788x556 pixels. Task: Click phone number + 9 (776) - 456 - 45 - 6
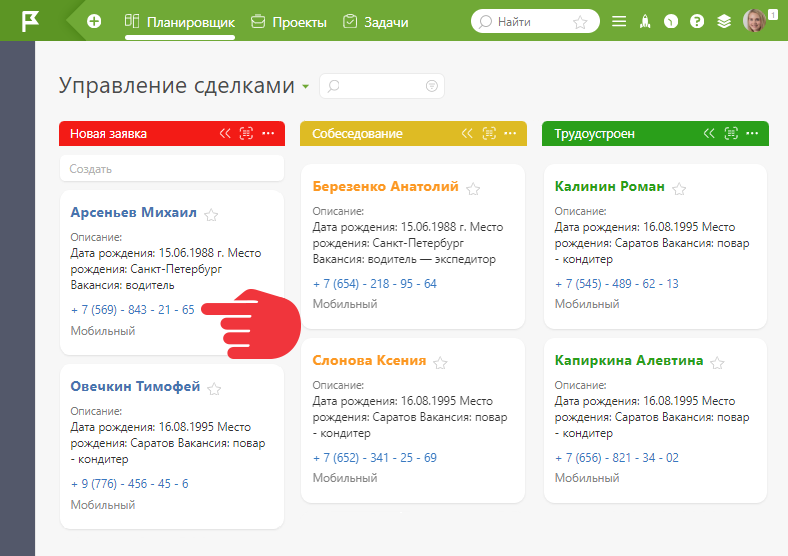[130, 484]
